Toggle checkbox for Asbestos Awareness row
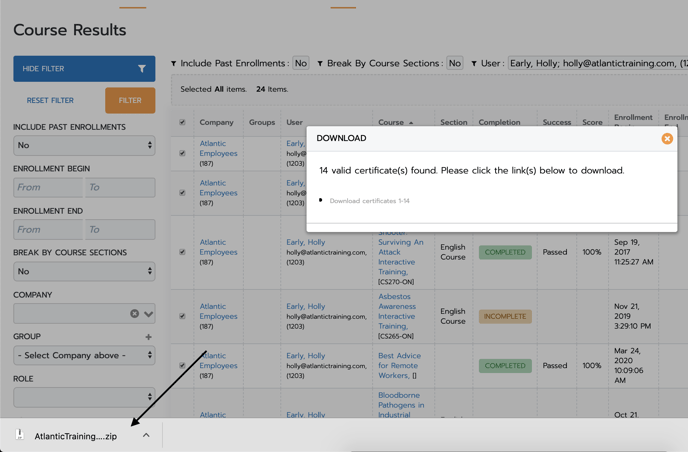The width and height of the screenshot is (688, 452). tap(182, 316)
